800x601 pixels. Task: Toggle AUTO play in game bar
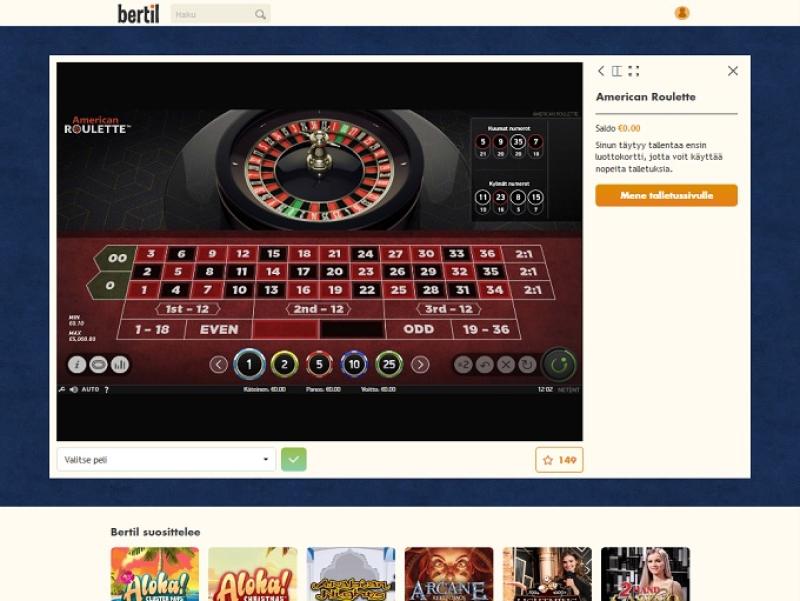point(90,389)
